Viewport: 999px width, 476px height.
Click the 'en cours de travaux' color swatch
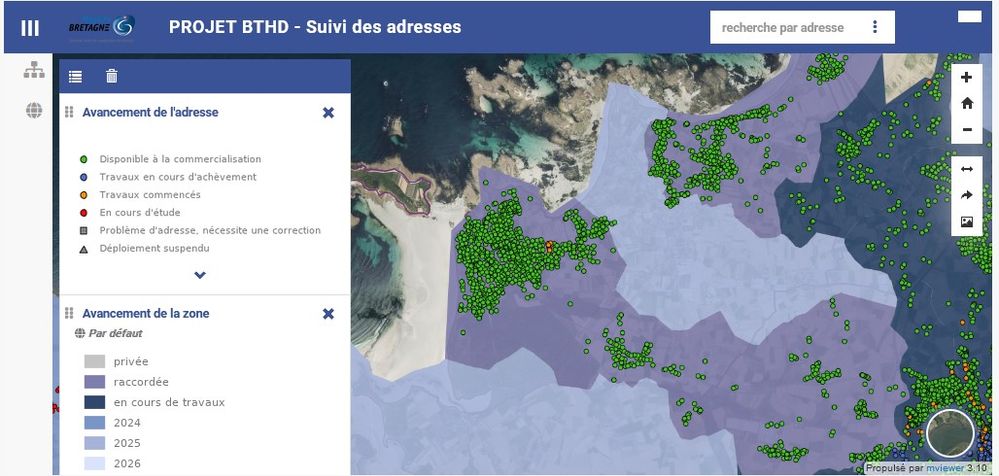point(95,402)
